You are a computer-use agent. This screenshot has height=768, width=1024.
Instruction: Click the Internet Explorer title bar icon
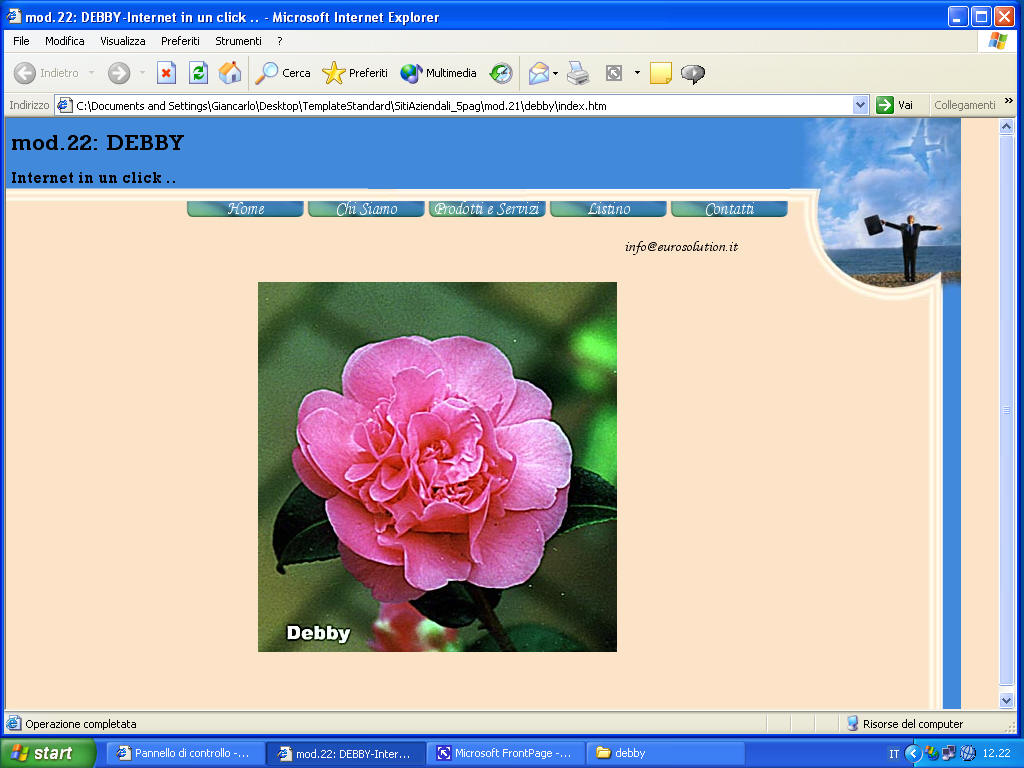click(x=14, y=16)
